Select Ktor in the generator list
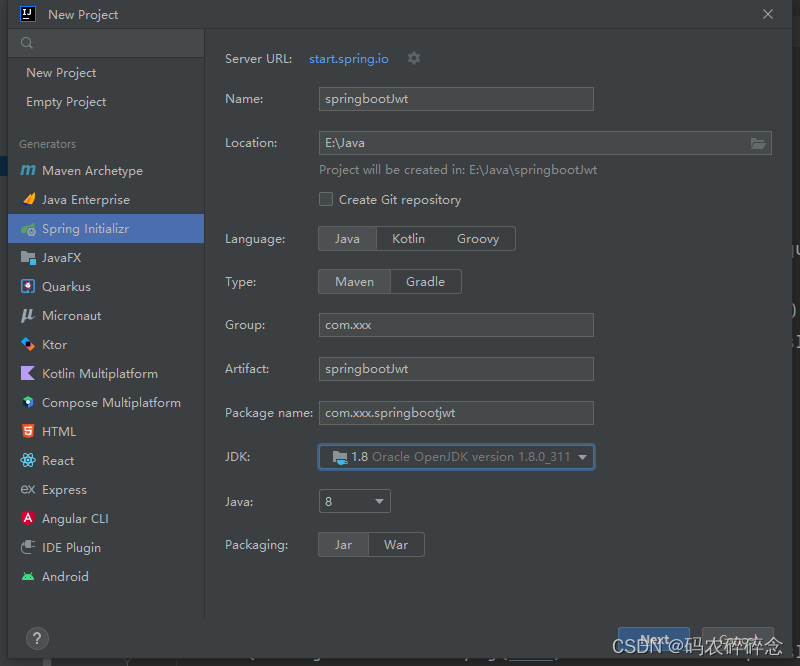This screenshot has height=666, width=800. click(106, 344)
